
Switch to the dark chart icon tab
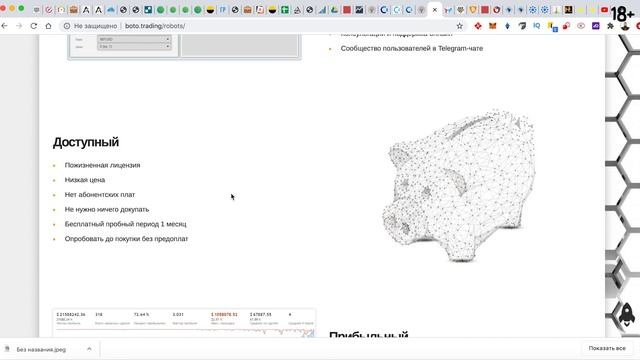359,10
